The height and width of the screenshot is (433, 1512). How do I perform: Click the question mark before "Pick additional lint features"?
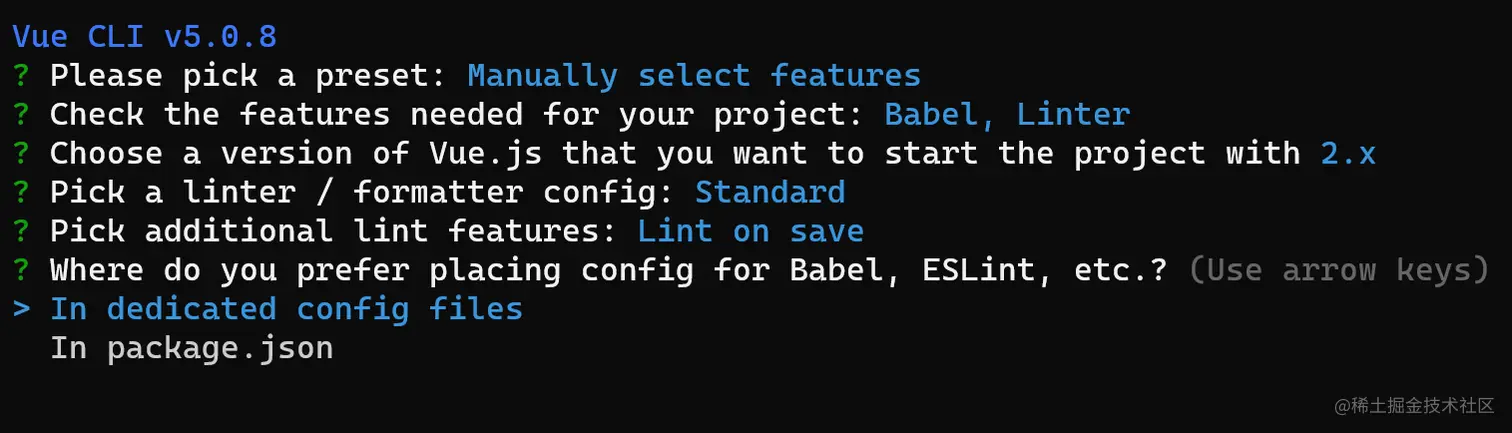tap(21, 231)
